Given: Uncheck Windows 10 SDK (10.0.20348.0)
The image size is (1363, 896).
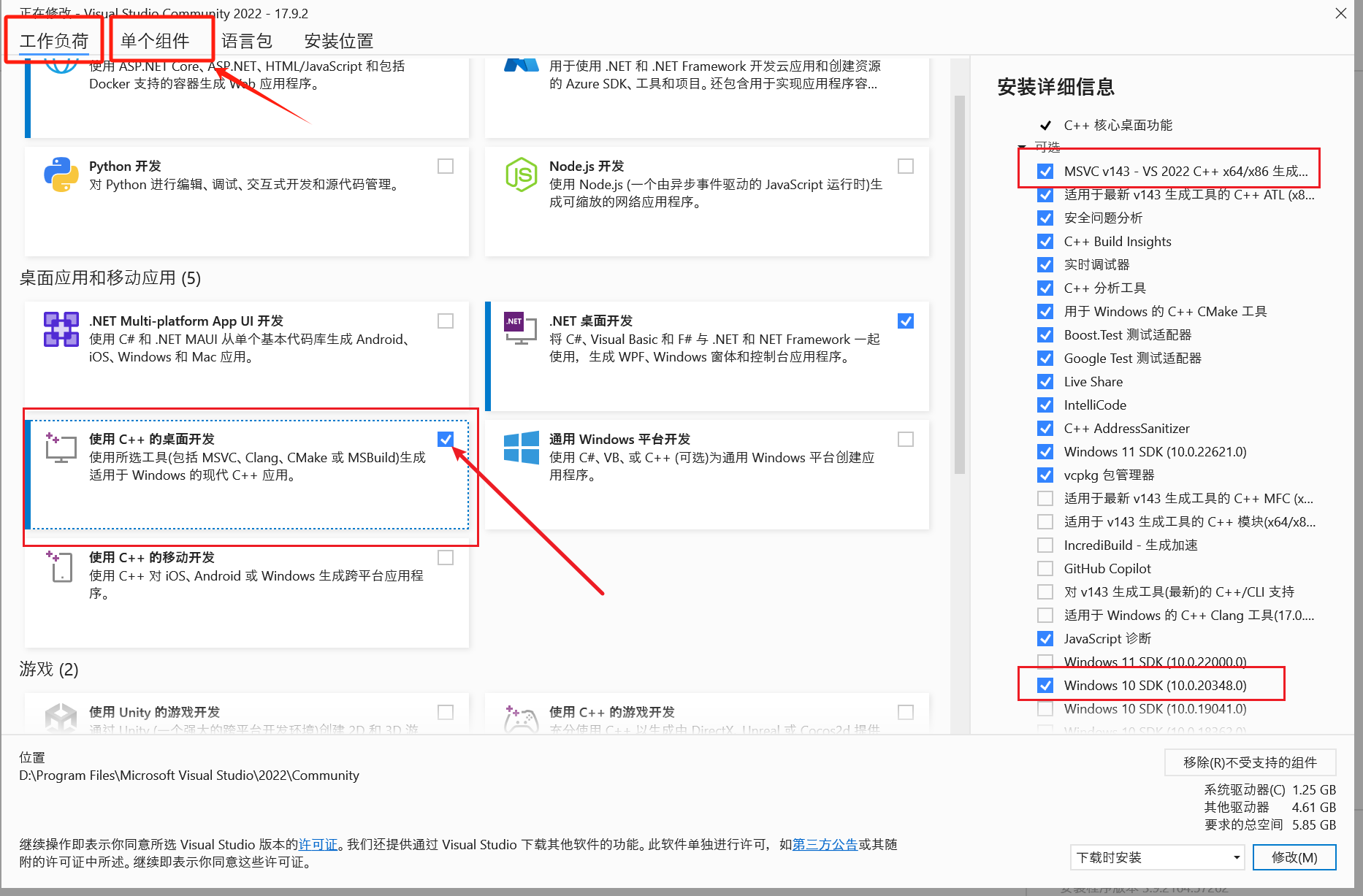Looking at the screenshot, I should point(1045,686).
